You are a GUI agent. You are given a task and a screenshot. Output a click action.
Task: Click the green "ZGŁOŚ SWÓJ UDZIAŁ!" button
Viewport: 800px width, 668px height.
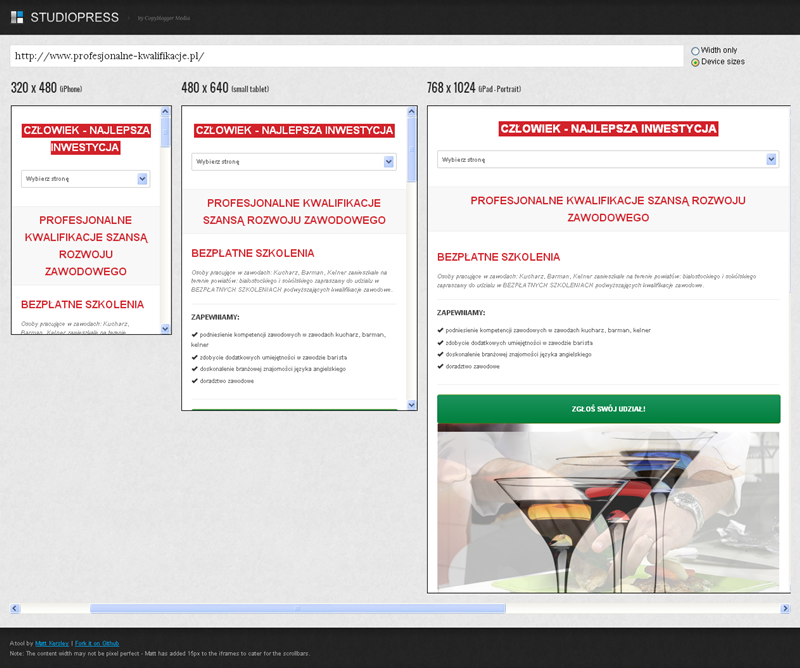click(608, 409)
